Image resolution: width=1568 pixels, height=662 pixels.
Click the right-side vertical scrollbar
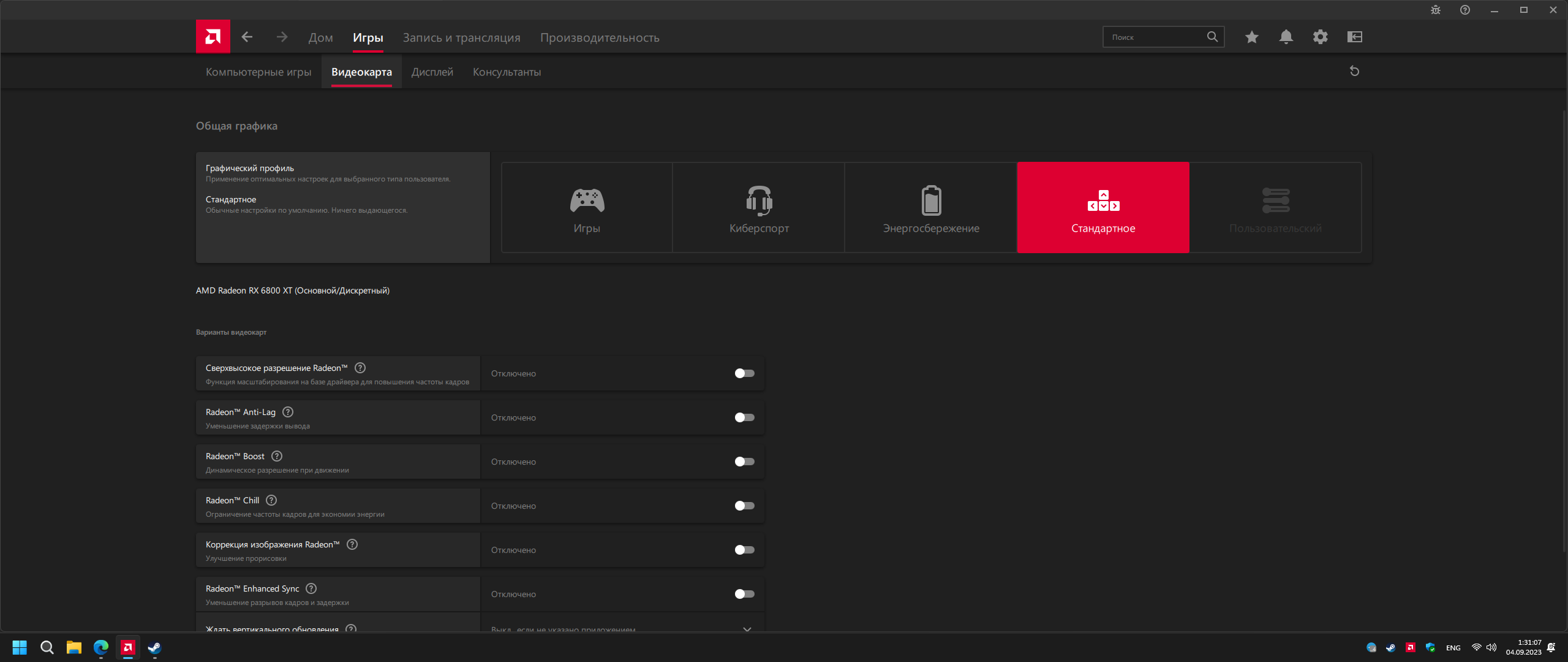coord(1564,331)
